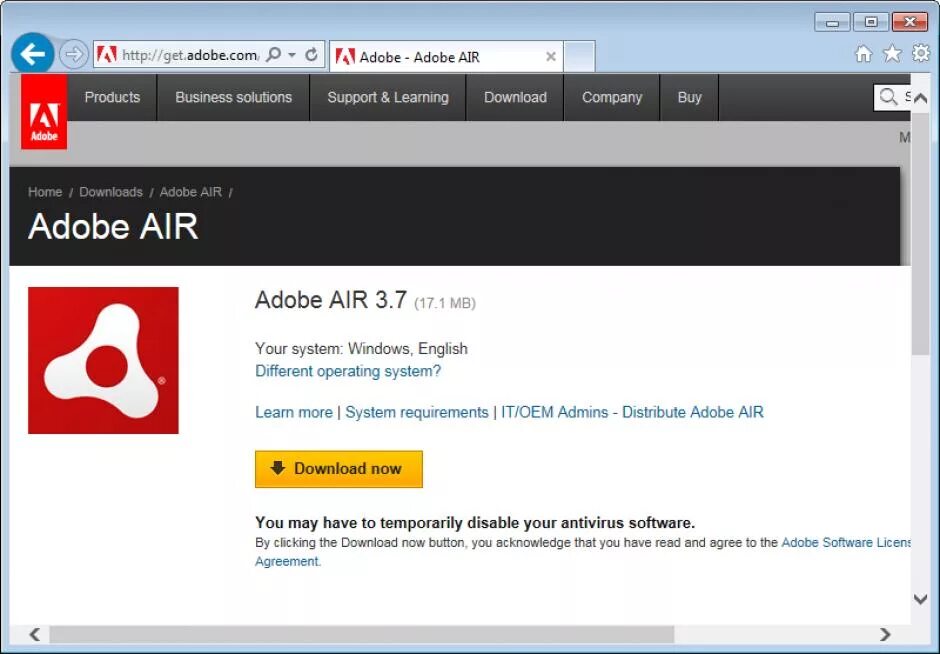Click the vertical scrollbar thumb
Image resolution: width=940 pixels, height=654 pixels.
click(x=920, y=233)
